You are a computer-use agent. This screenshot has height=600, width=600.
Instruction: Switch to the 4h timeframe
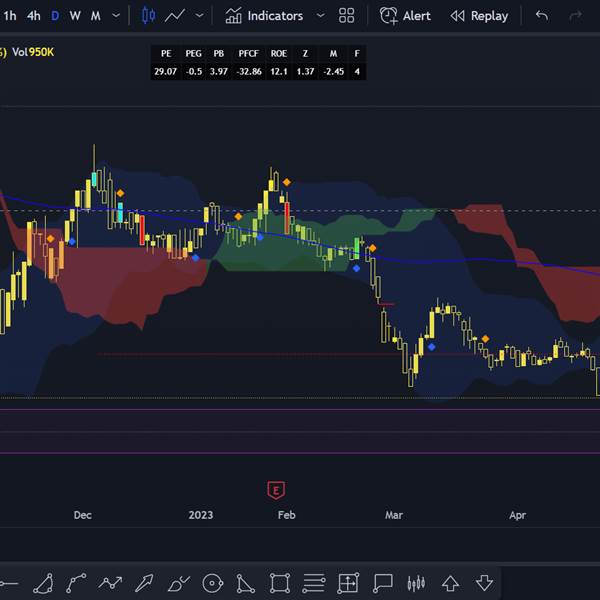(34, 16)
